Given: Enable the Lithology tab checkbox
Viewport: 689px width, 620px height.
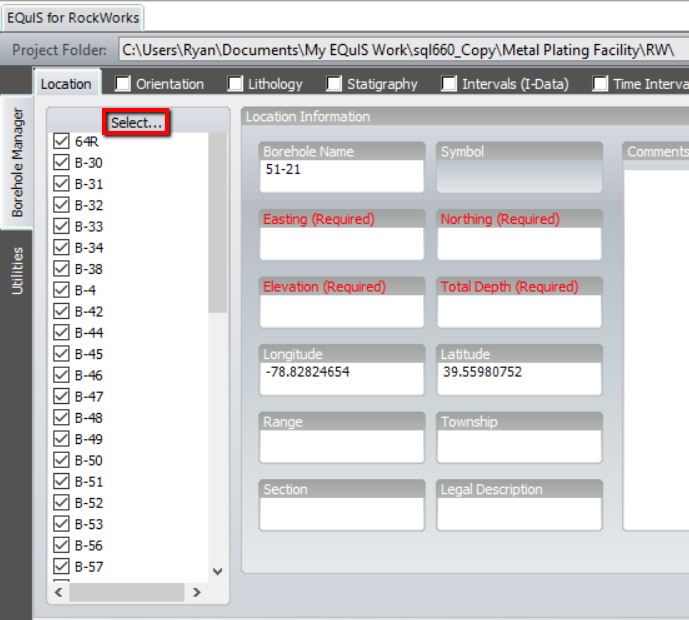Looking at the screenshot, I should pos(236,84).
